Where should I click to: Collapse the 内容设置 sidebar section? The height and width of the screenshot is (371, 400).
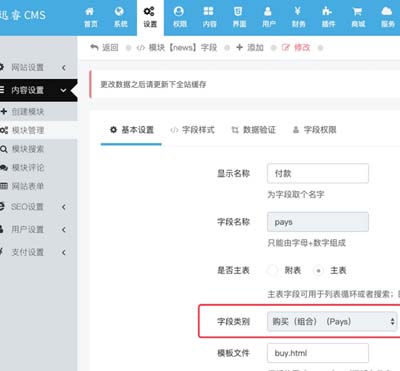click(x=37, y=90)
